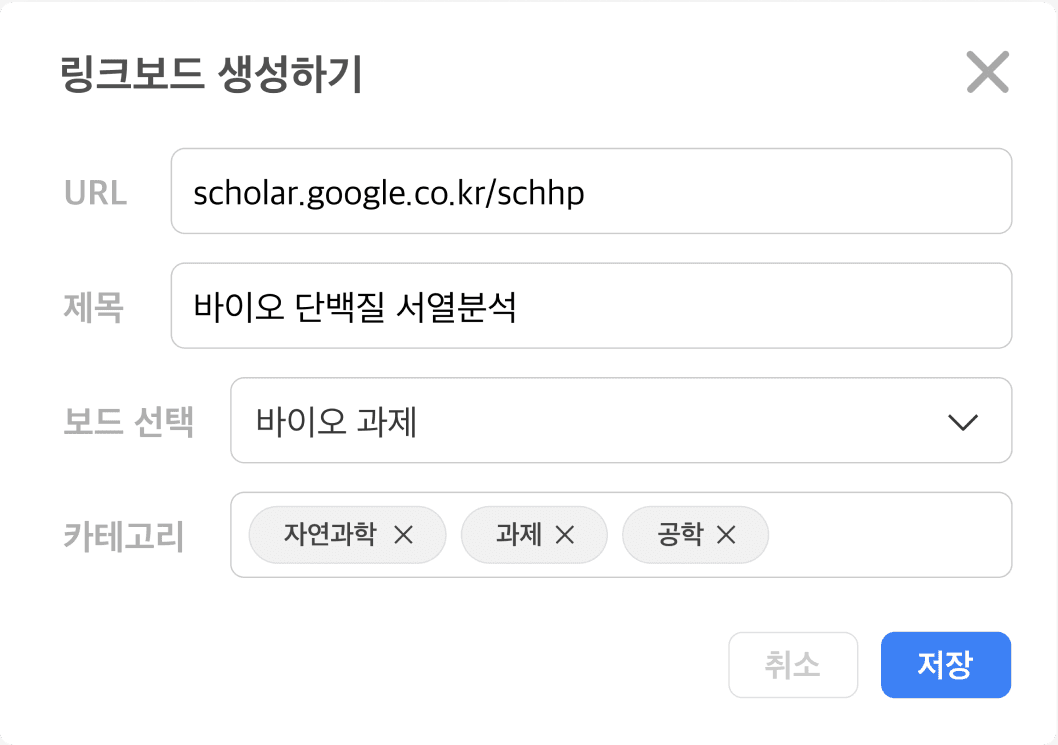This screenshot has width=1058, height=745.
Task: Click the 바이오 단백질 서열분석 title text
Action: pos(355,306)
